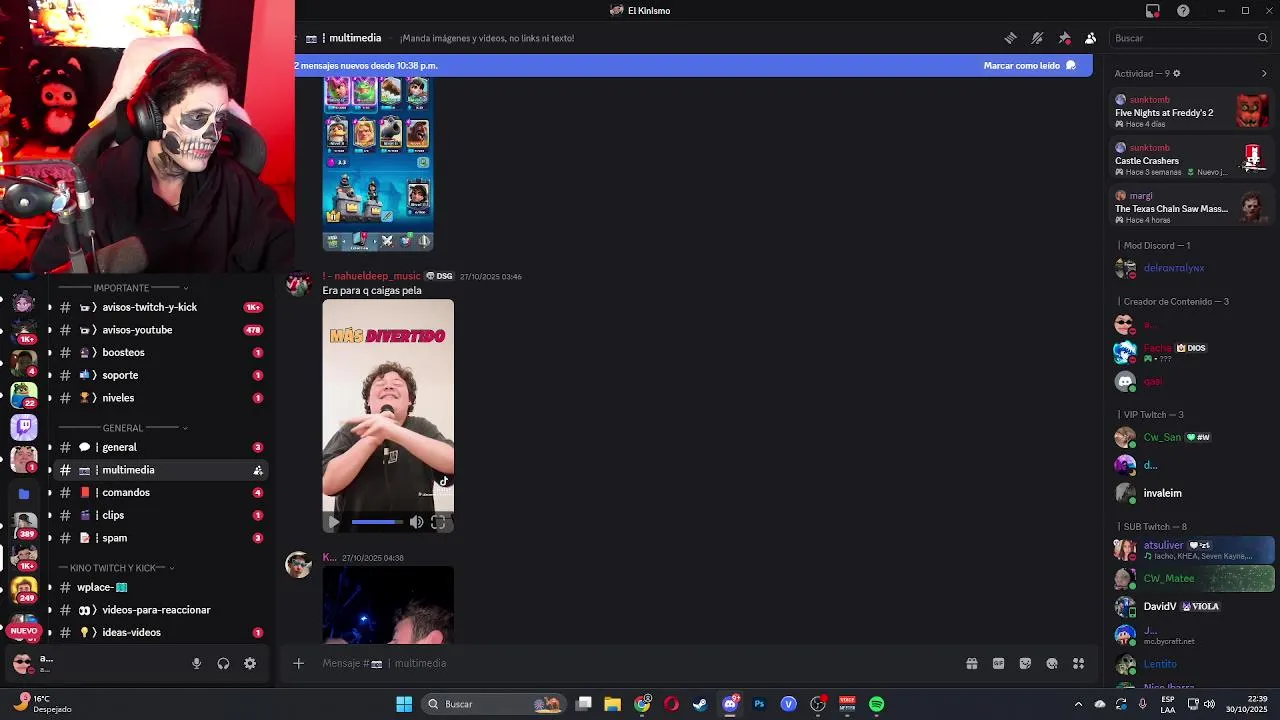Toggle the member list icon
This screenshot has height=720, width=1280.
pos(1090,38)
